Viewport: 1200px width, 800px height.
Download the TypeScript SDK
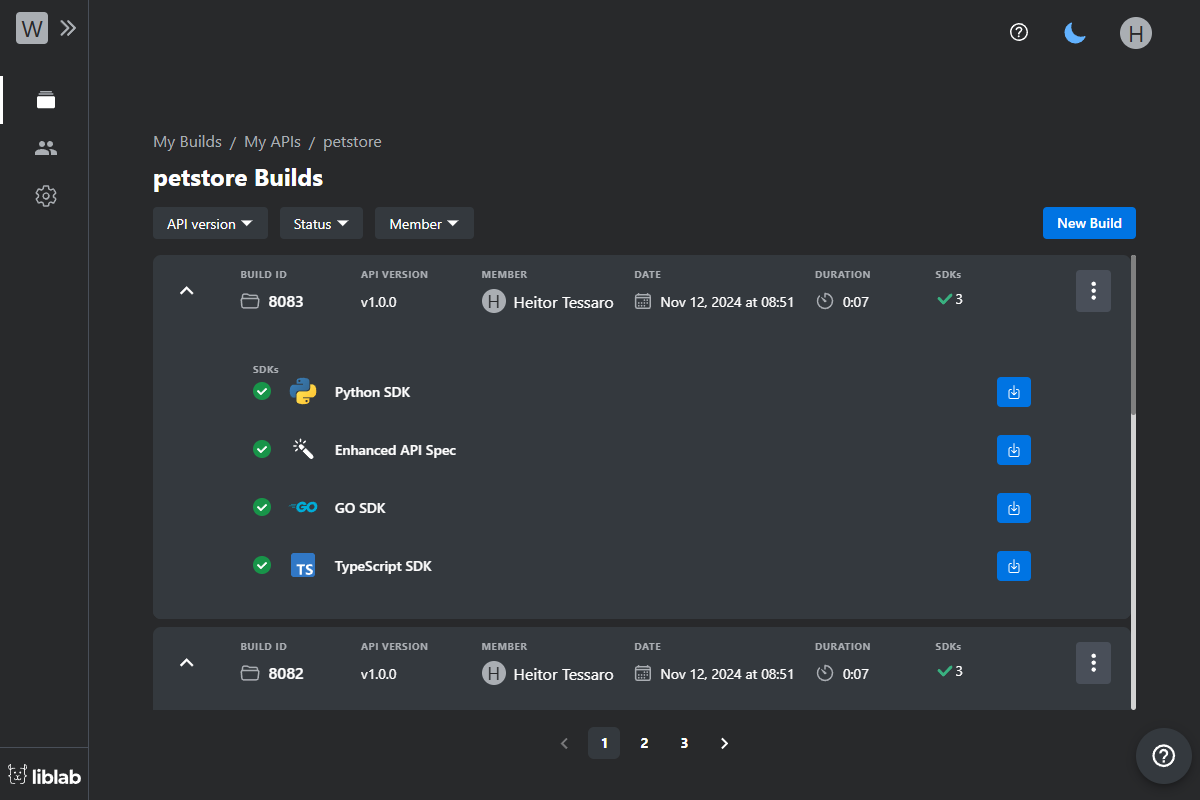(x=1013, y=566)
